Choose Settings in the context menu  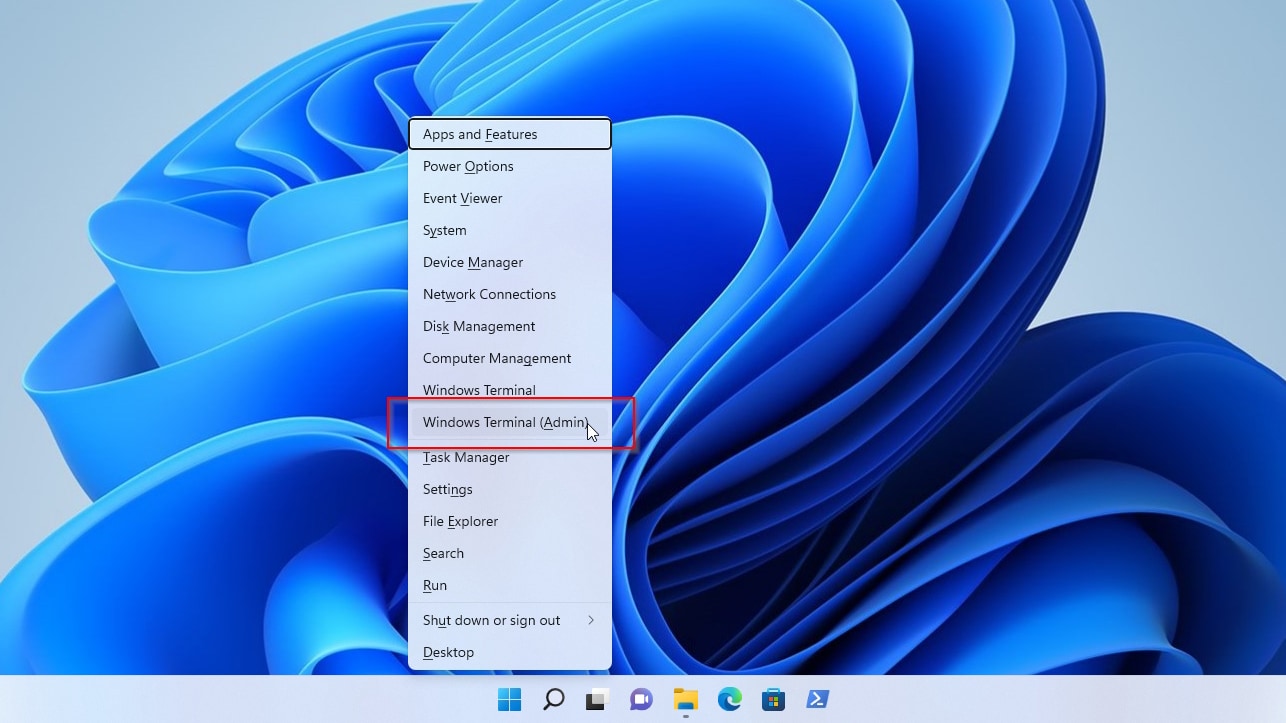click(x=510, y=489)
